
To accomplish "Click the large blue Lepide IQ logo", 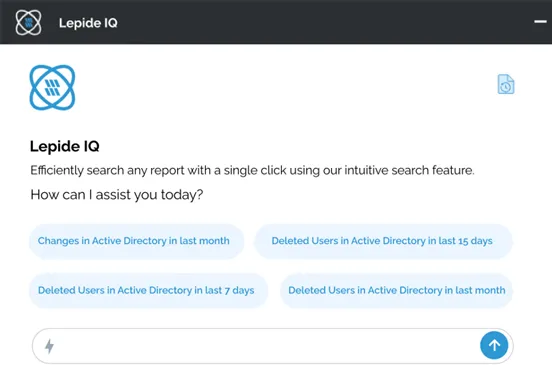I will click(x=52, y=87).
